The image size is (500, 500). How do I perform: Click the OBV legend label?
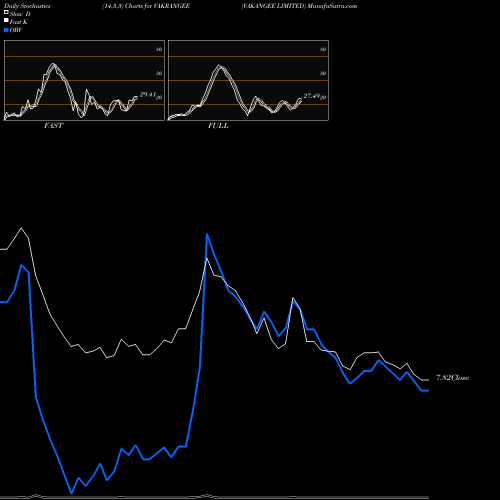(16, 30)
